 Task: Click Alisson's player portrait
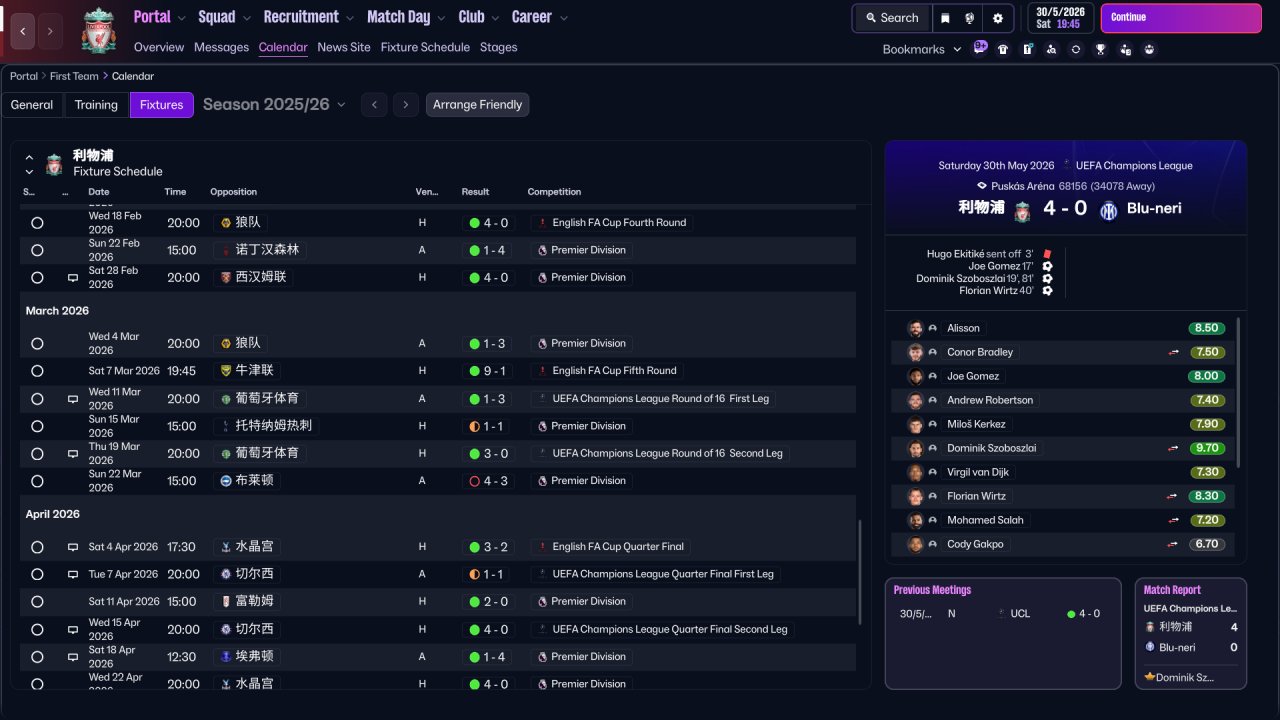pos(915,328)
